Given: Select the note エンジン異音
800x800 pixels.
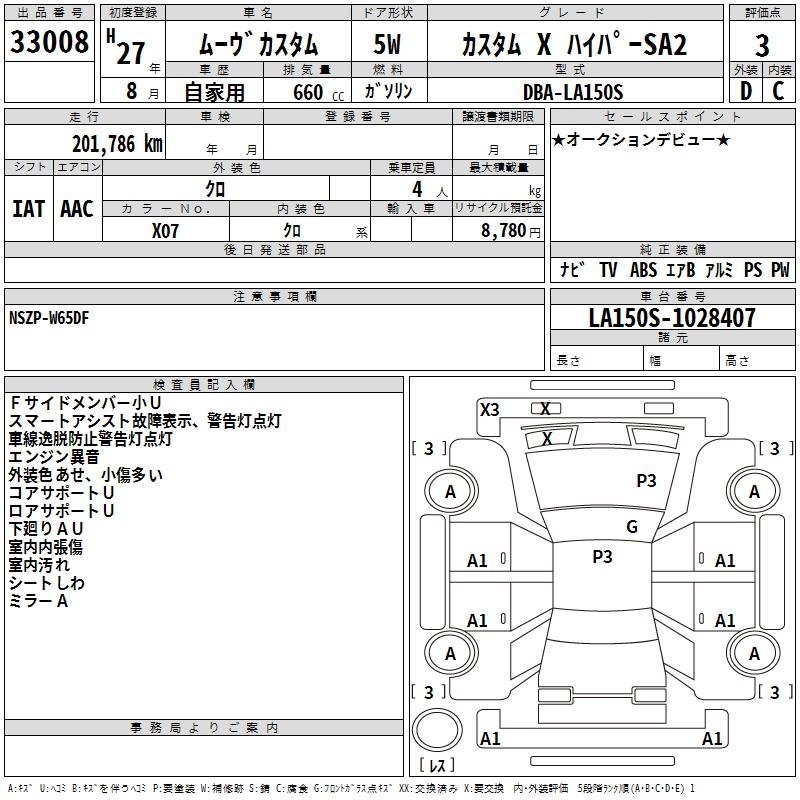Looking at the screenshot, I should pyautogui.click(x=54, y=457).
